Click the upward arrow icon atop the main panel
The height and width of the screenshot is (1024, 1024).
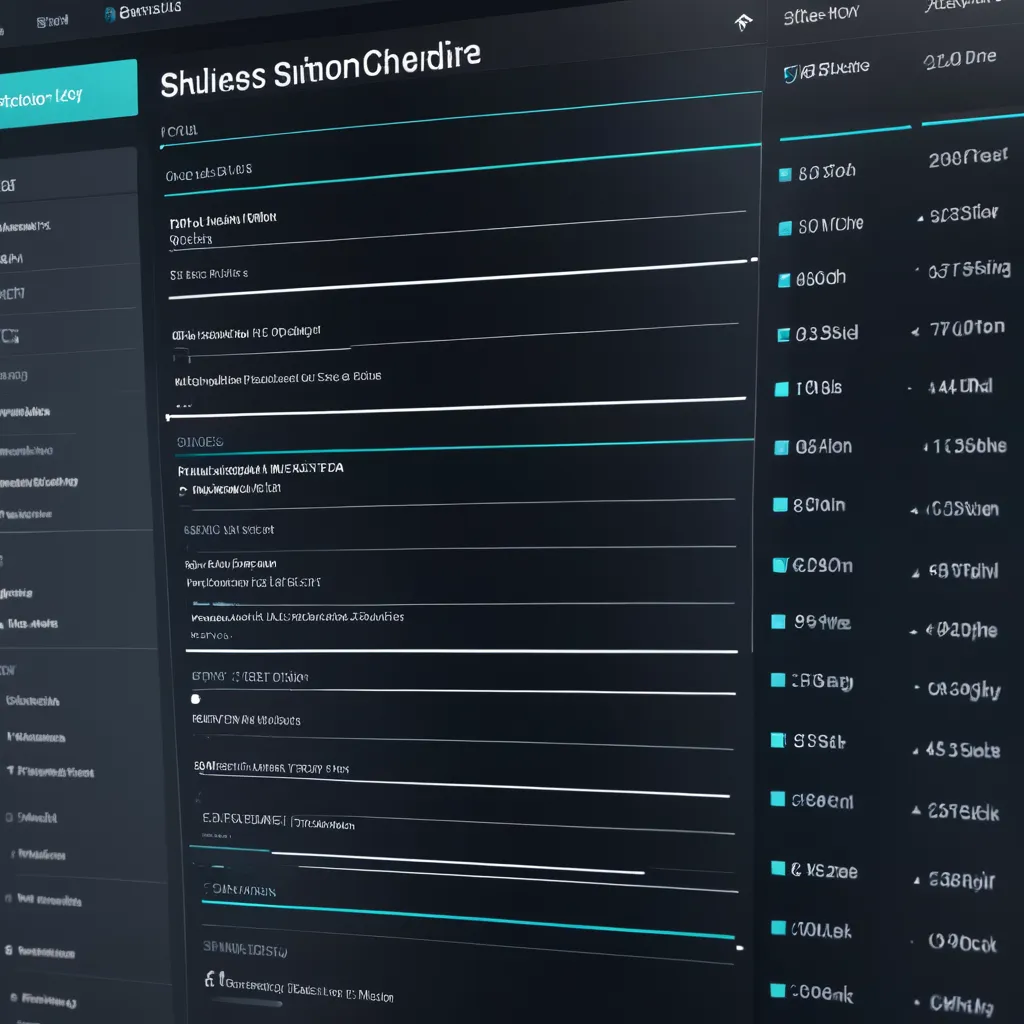(x=742, y=21)
